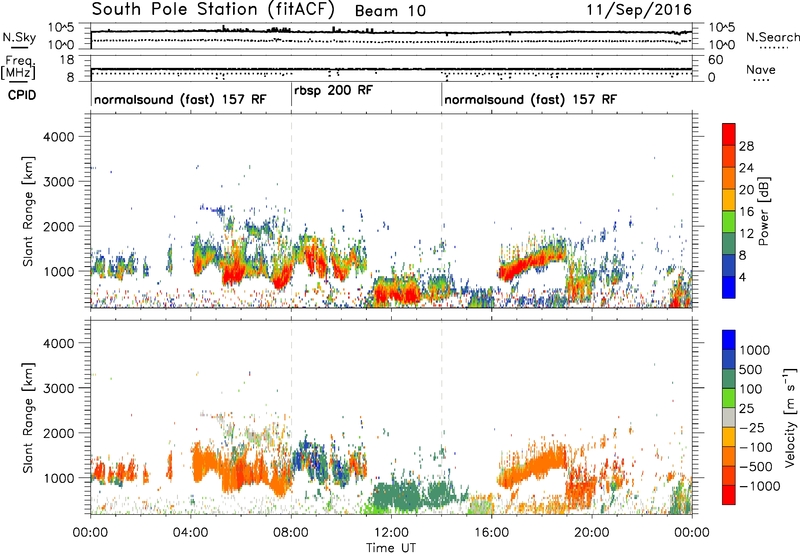Image resolution: width=800 pixels, height=554 pixels.
Task: Click the 'Time UT' axis label
Action: click(x=391, y=548)
